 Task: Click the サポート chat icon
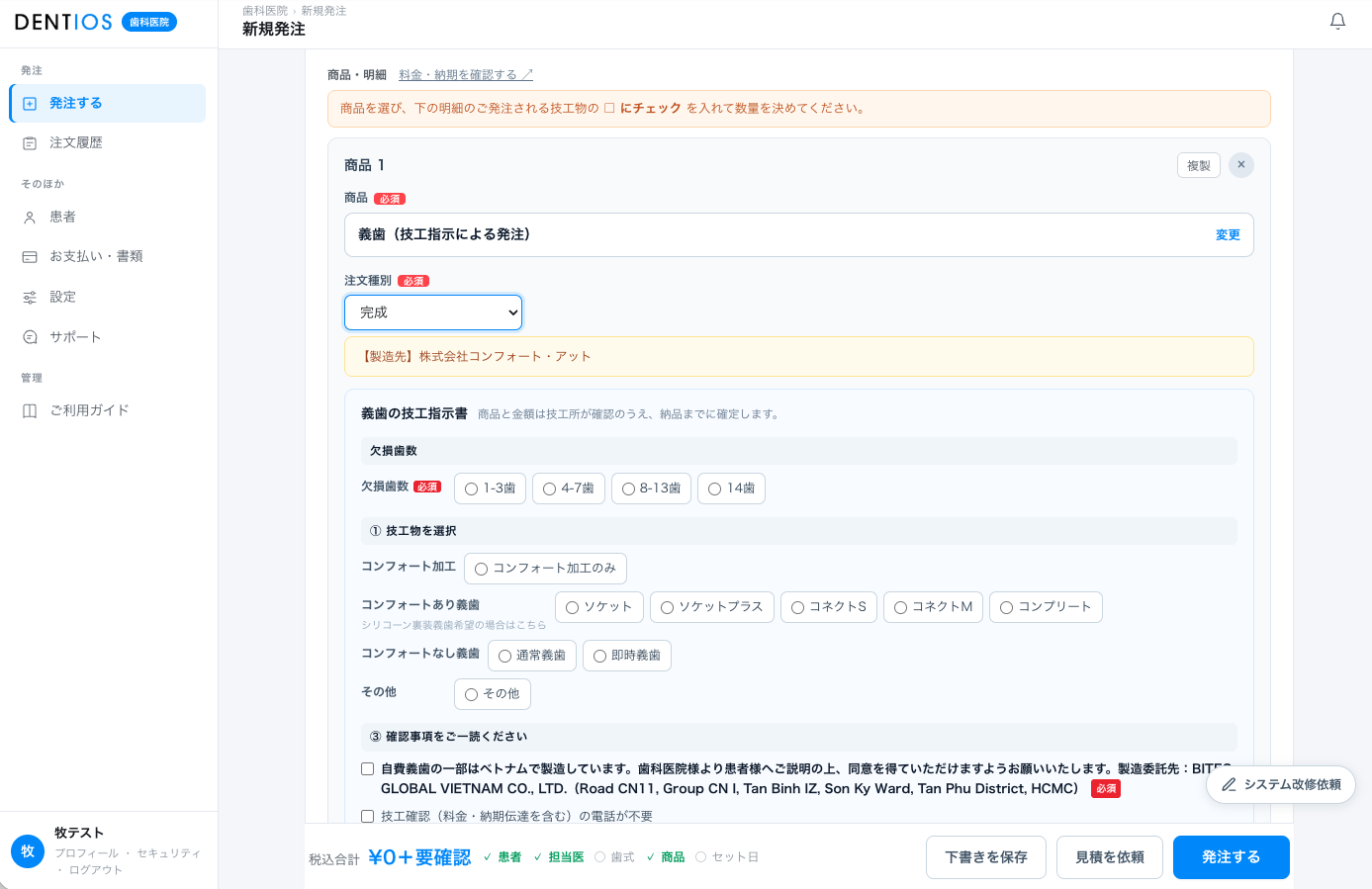30,337
